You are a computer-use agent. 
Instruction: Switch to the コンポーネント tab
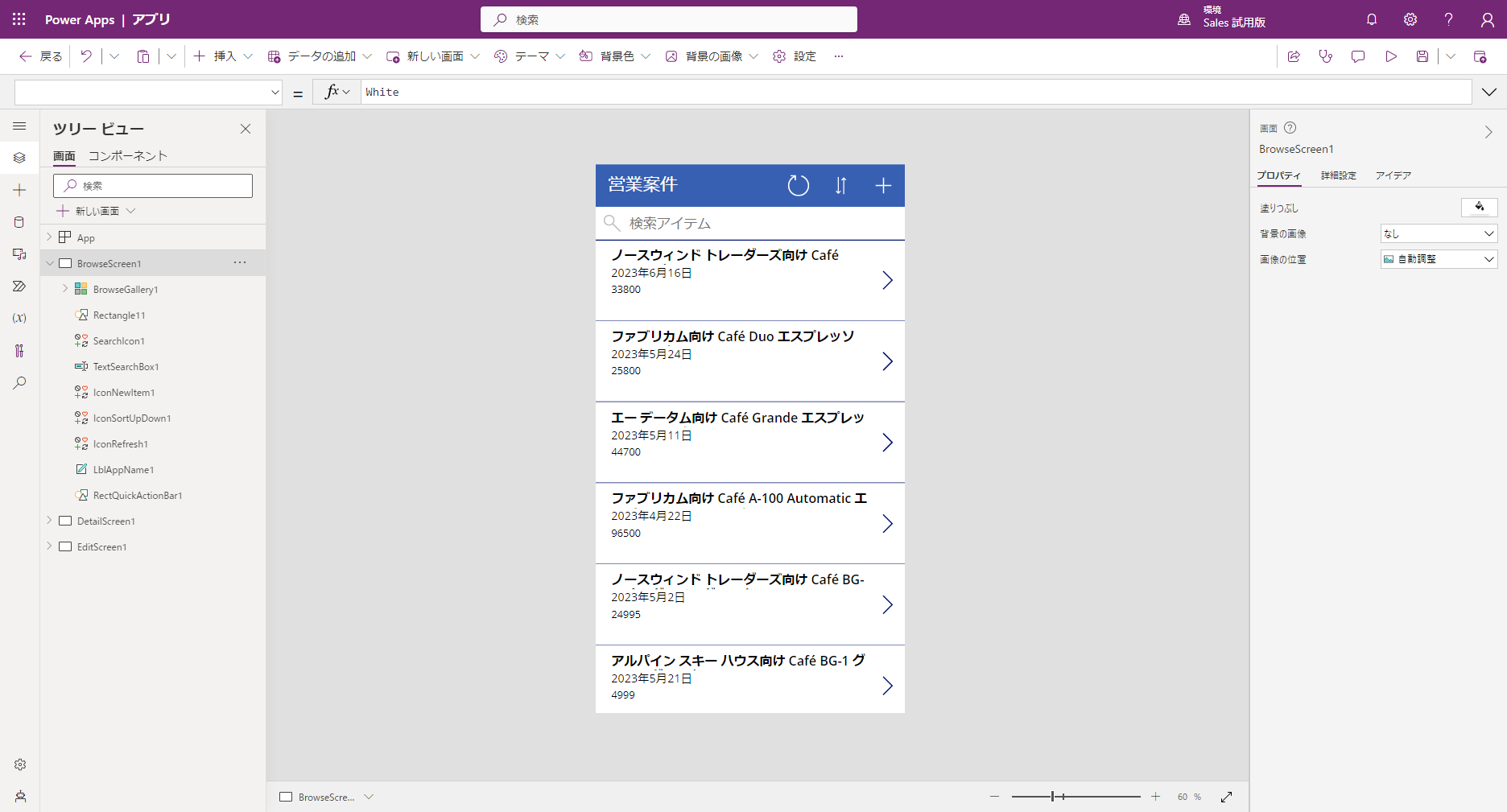pos(128,155)
